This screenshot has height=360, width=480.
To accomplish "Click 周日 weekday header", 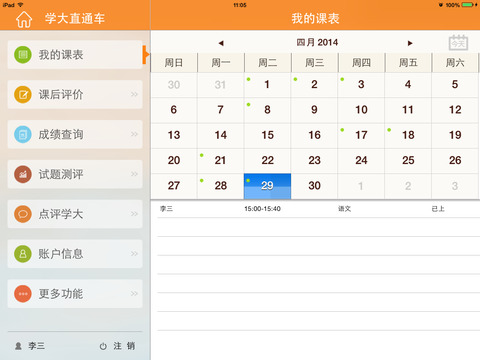I will (x=174, y=63).
